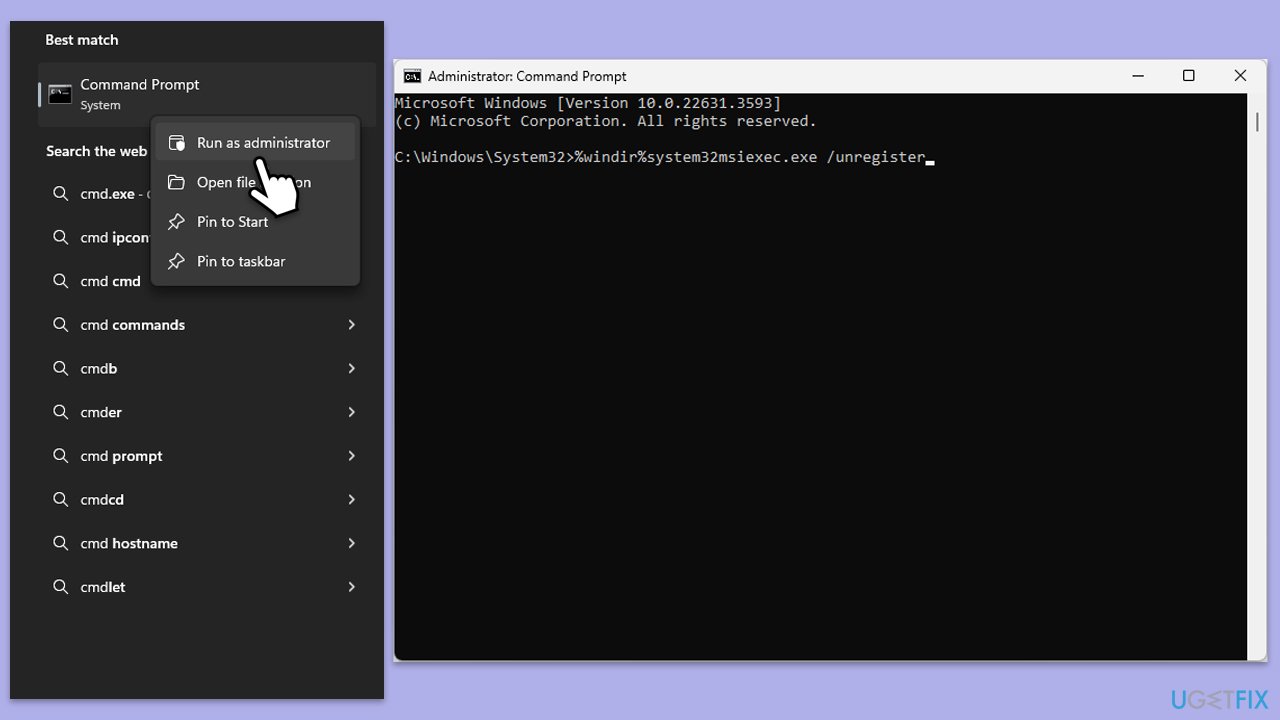Click the folder icon beside Open file location
The image size is (1280, 720).
pos(176,182)
